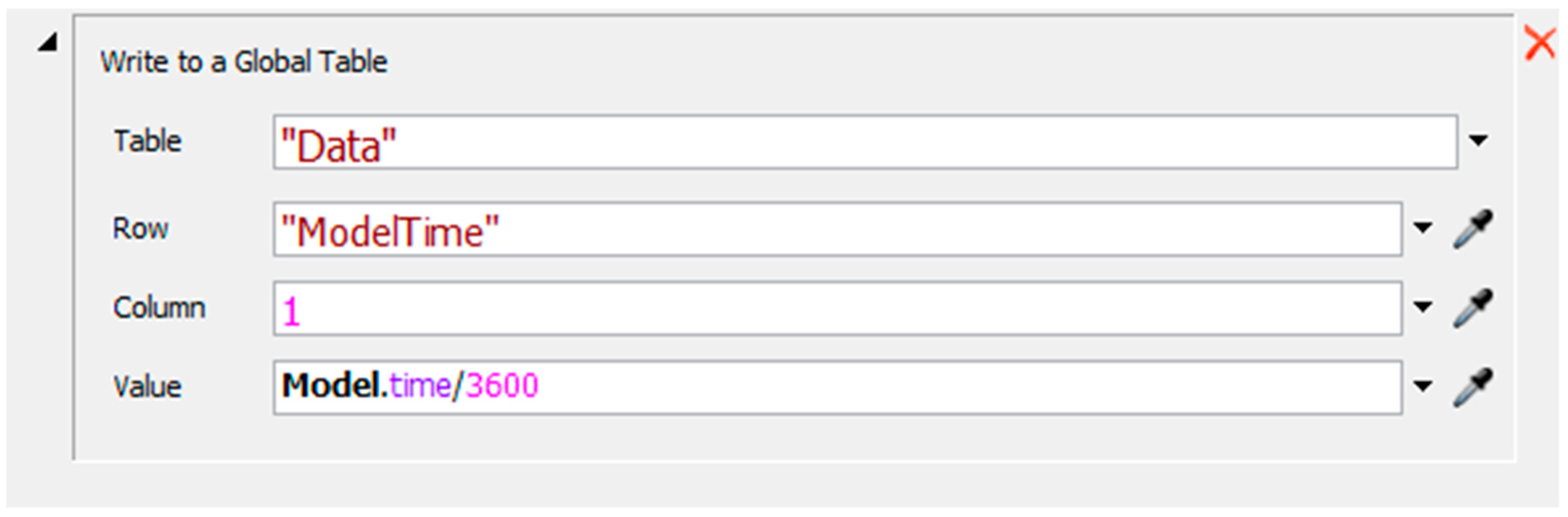This screenshot has width=1568, height=517.
Task: Pick a Value with the eyedropper tool
Action: pyautogui.click(x=1472, y=387)
